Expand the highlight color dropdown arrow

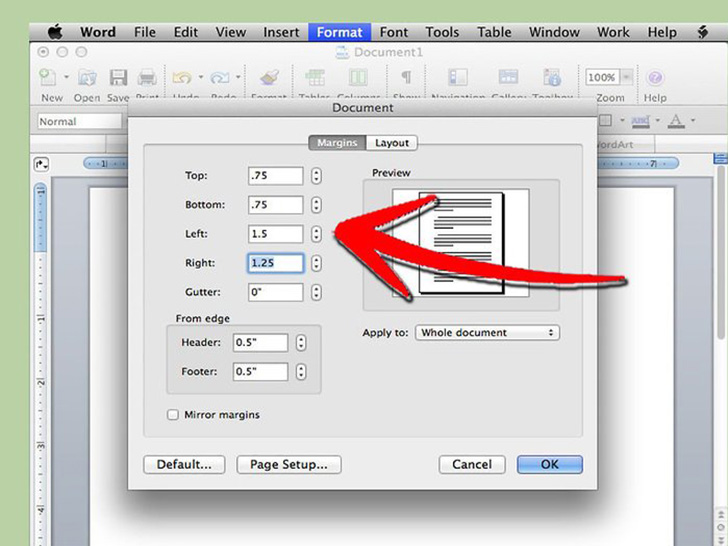coord(657,120)
